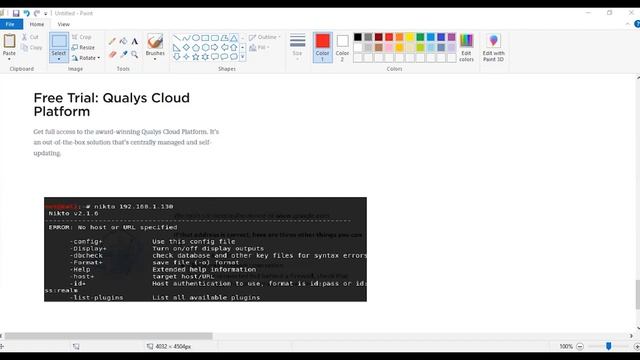Select the Fill with color bucket tool
640x360 pixels.
click(x=123, y=41)
